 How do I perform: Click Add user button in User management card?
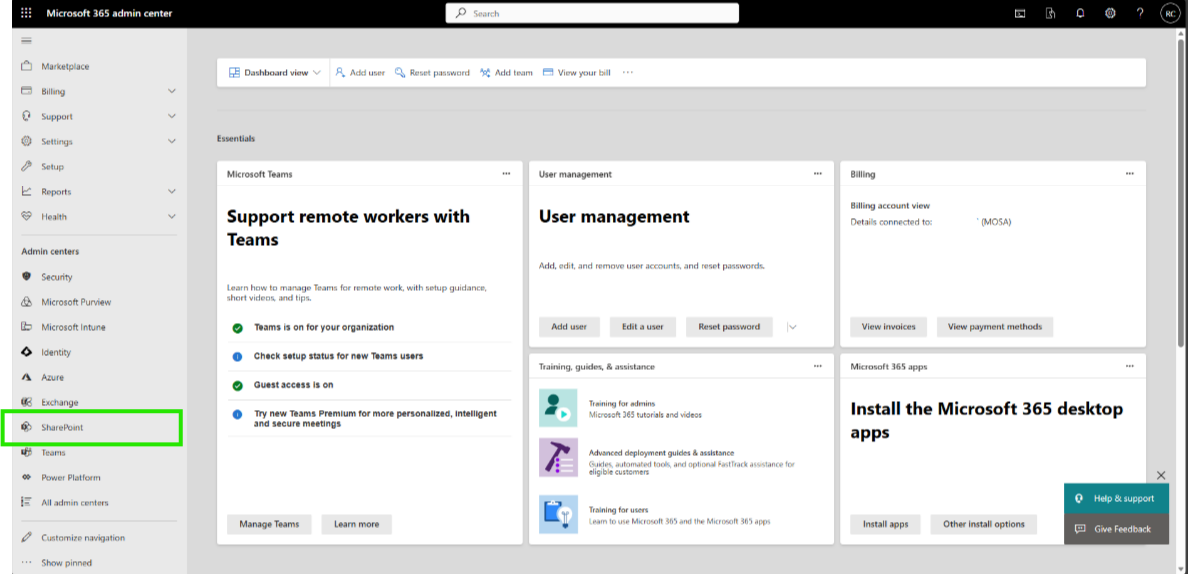569,327
